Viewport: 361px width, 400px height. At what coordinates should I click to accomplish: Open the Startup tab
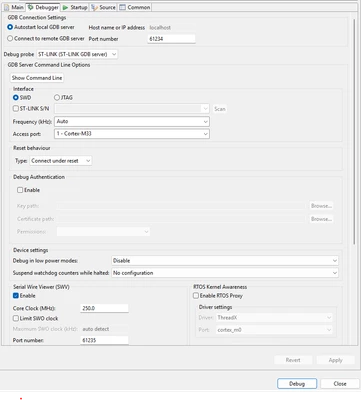(x=75, y=7)
